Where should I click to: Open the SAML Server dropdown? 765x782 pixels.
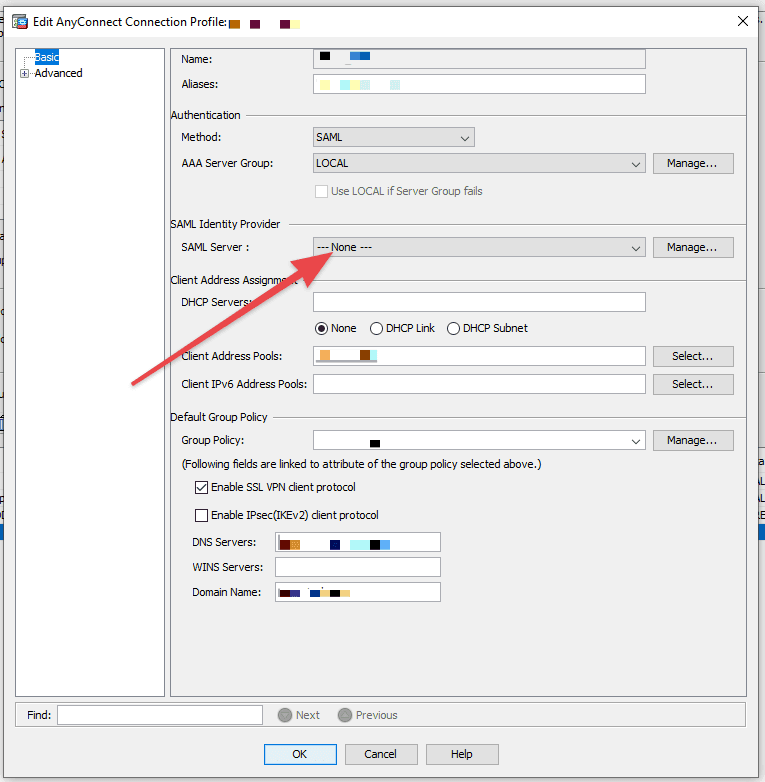click(479, 247)
